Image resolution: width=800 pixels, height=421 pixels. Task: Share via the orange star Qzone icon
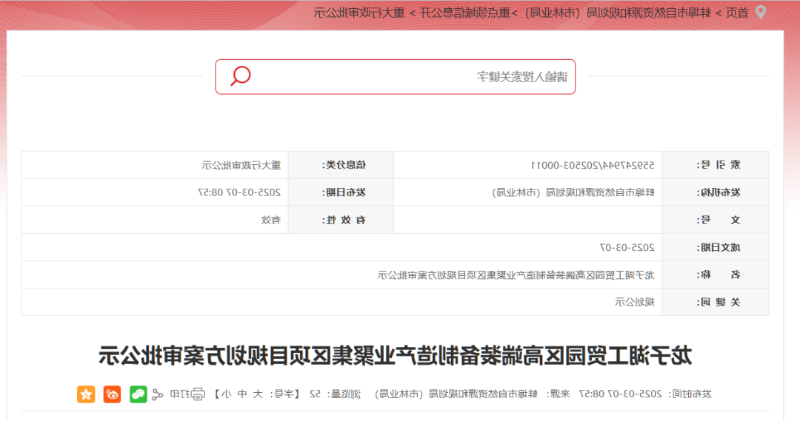click(x=86, y=394)
